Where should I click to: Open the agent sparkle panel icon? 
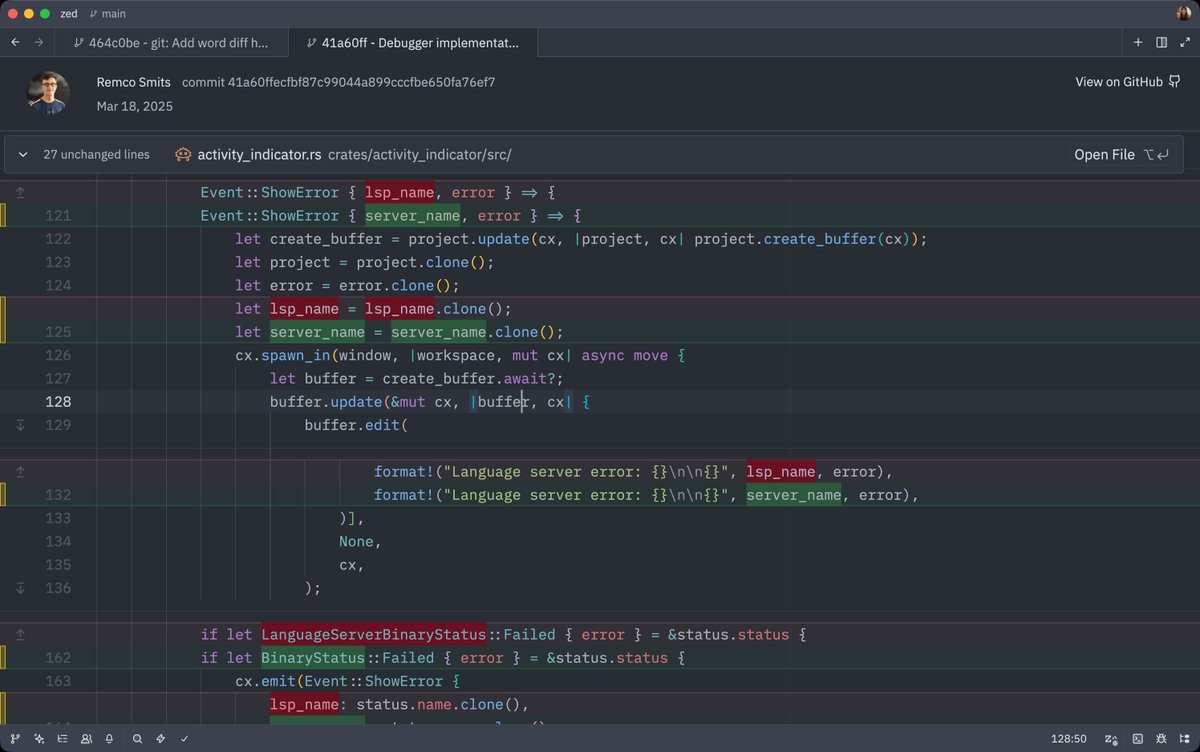tap(39, 739)
